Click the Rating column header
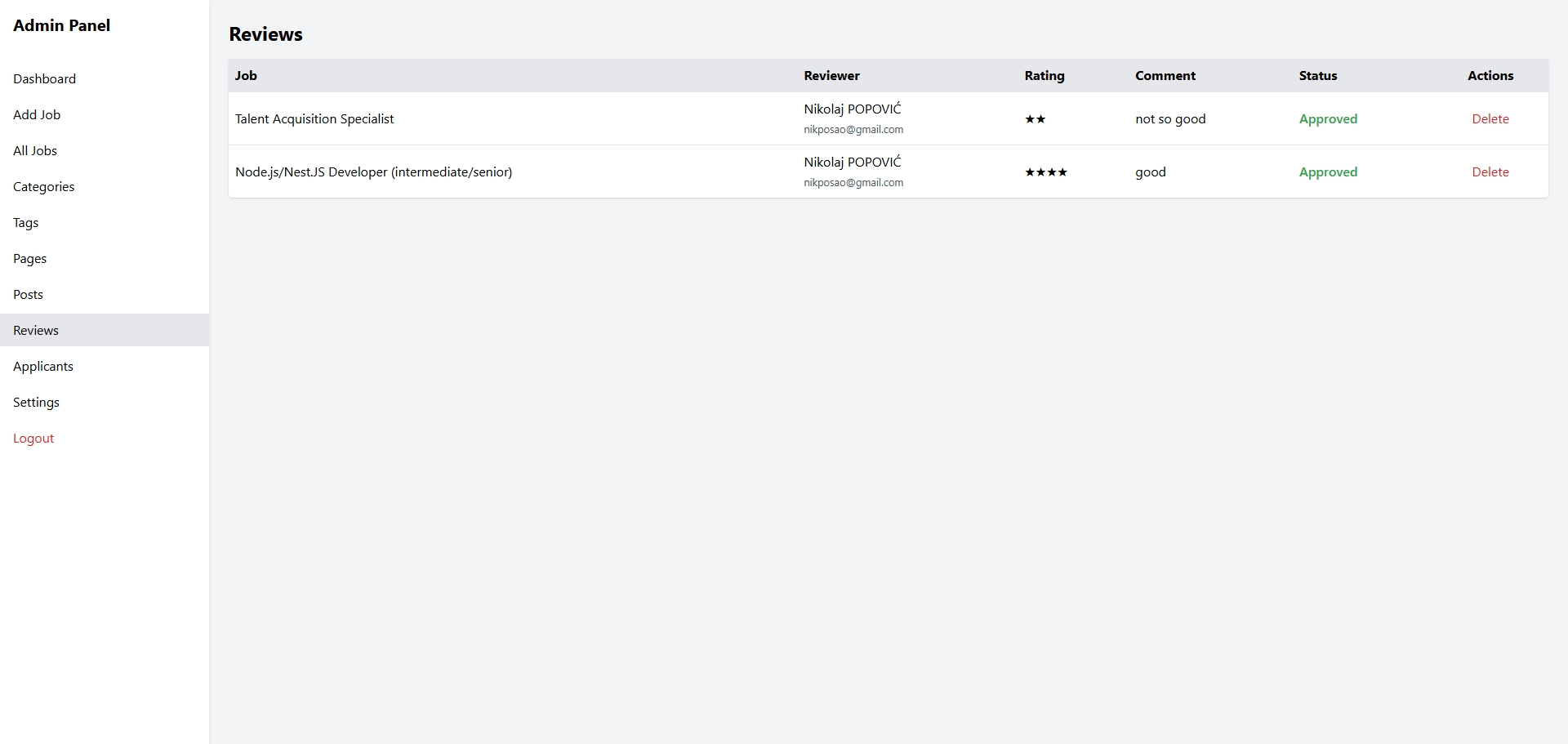The image size is (1568, 744). [1044, 76]
